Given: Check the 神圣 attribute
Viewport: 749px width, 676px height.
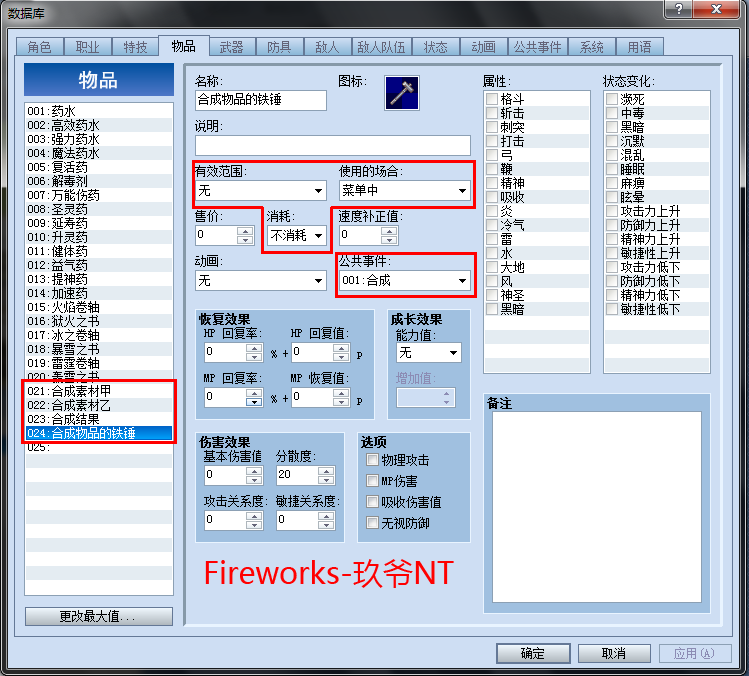Looking at the screenshot, I should 492,295.
